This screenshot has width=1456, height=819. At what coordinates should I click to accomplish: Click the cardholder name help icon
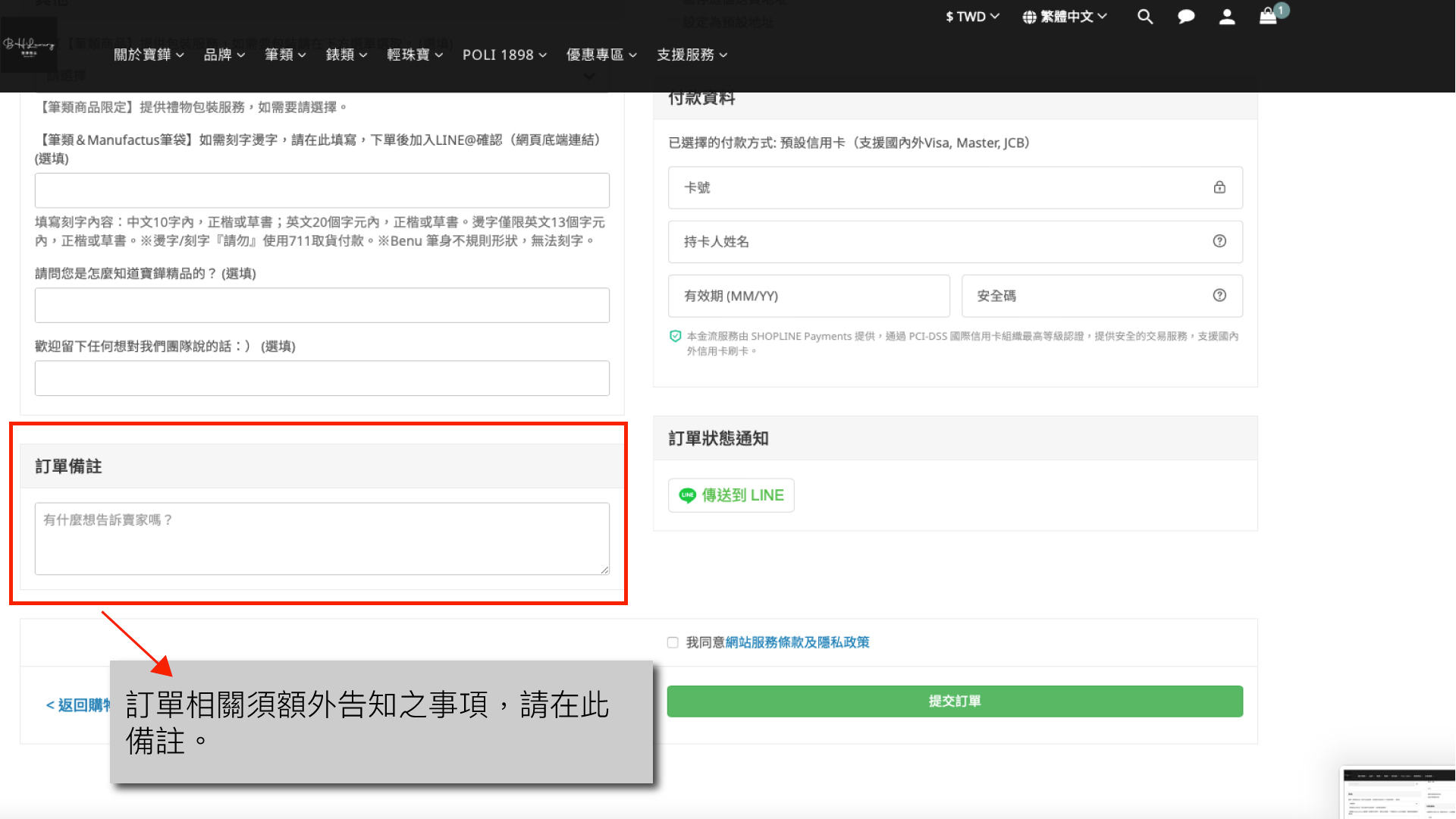(1219, 241)
